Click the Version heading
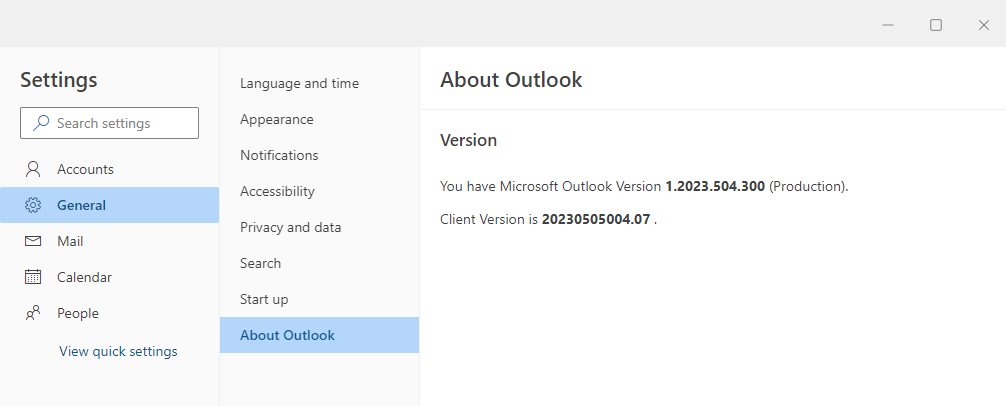 pos(468,140)
